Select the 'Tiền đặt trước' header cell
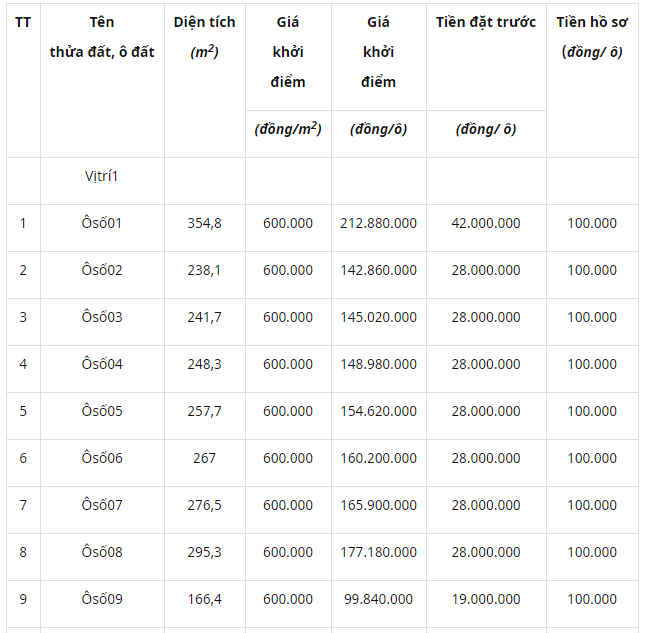Screen dimensions: 646x633 pos(486,22)
